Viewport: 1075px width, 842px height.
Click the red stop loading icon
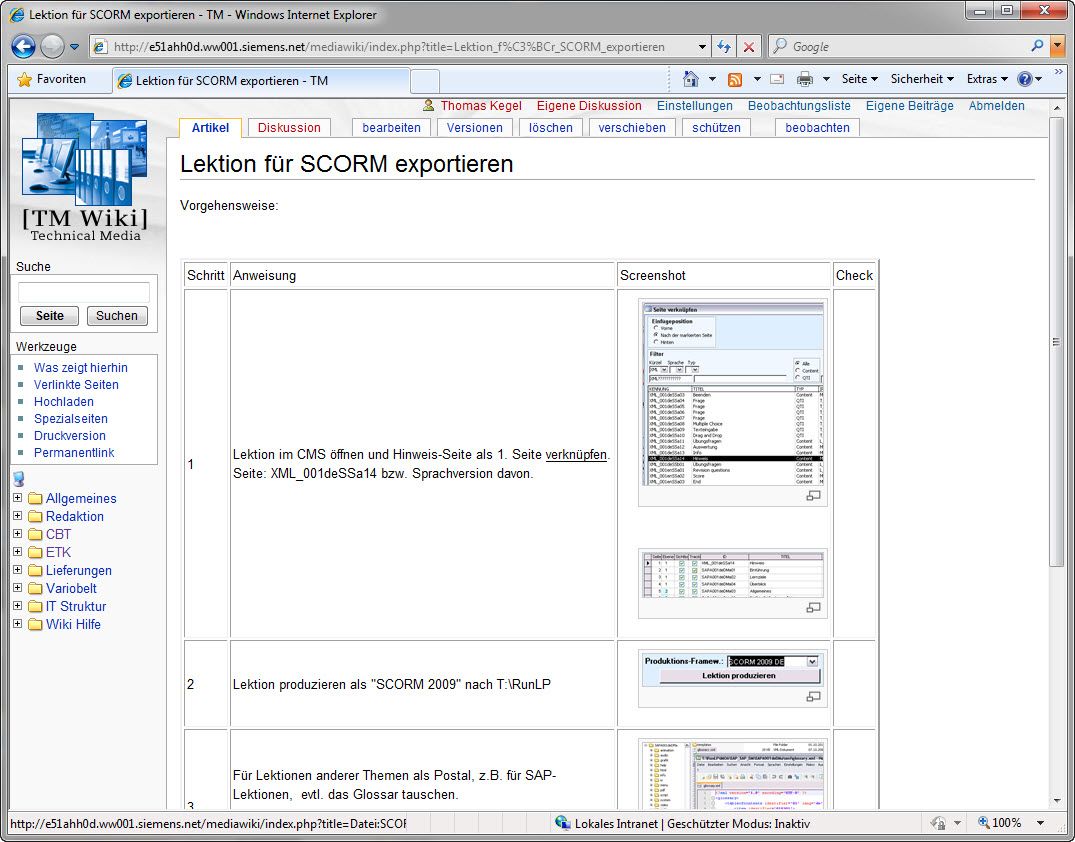click(749, 47)
